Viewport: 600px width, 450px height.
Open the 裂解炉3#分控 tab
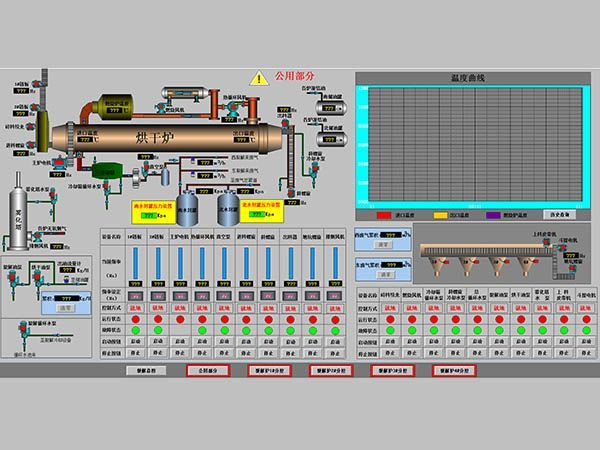[x=392, y=370]
